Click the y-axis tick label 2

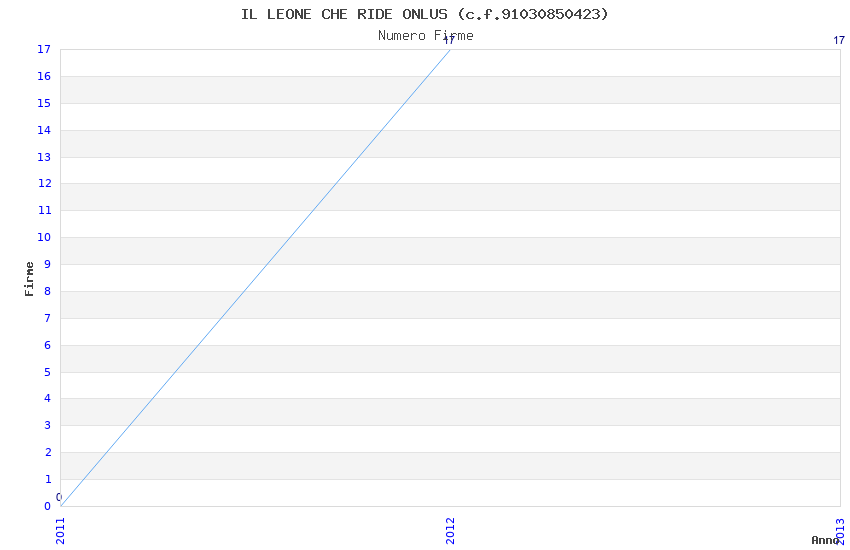click(48, 452)
